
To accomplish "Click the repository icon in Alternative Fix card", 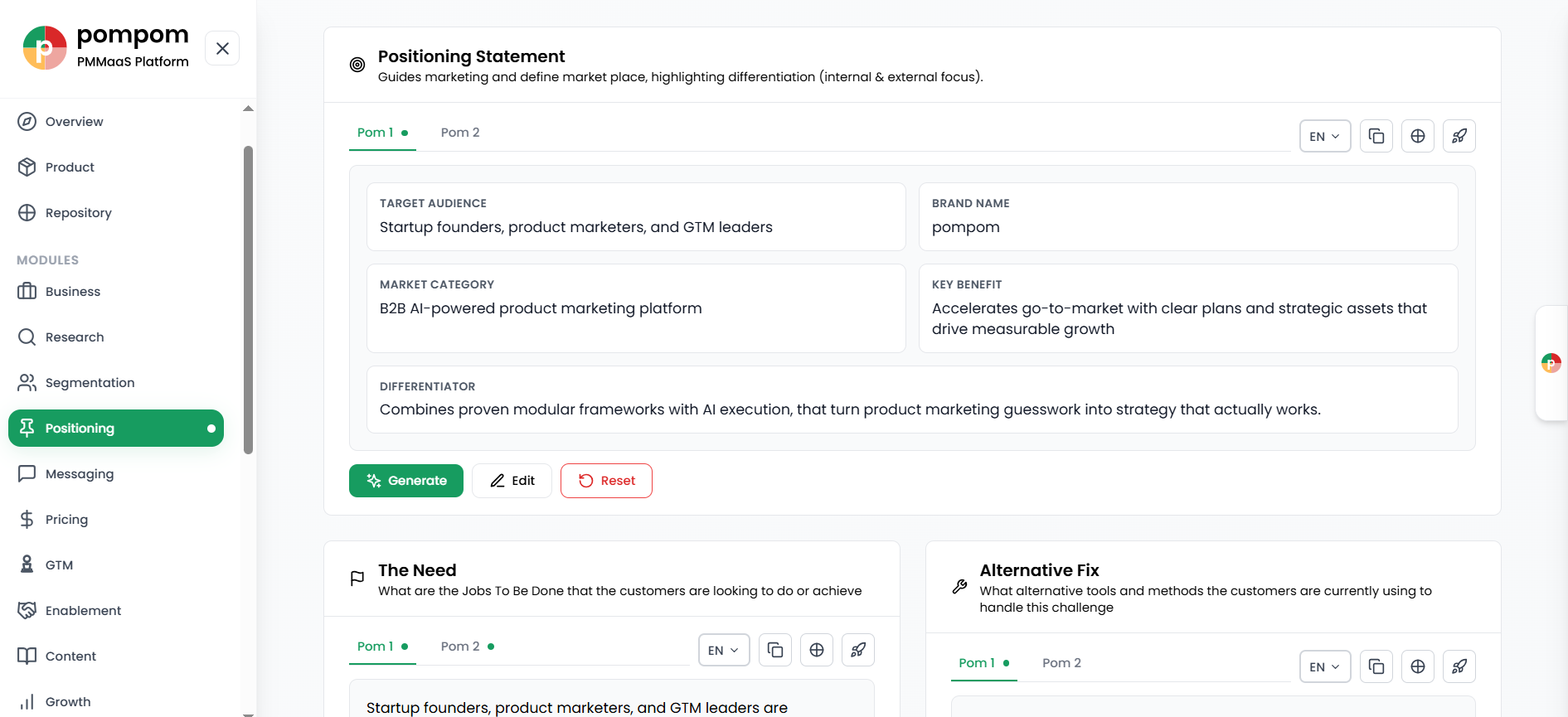I will tap(1418, 666).
